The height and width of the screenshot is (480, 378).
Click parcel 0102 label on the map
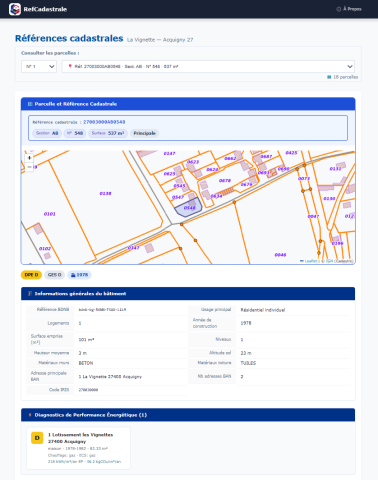(x=45, y=248)
